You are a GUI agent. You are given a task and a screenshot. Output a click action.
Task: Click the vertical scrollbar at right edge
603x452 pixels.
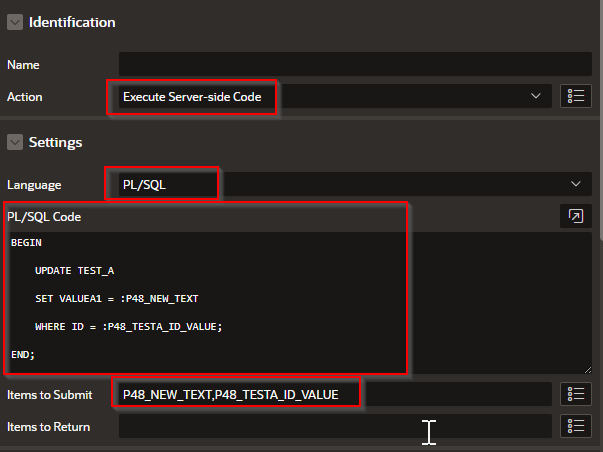pyautogui.click(x=601, y=121)
